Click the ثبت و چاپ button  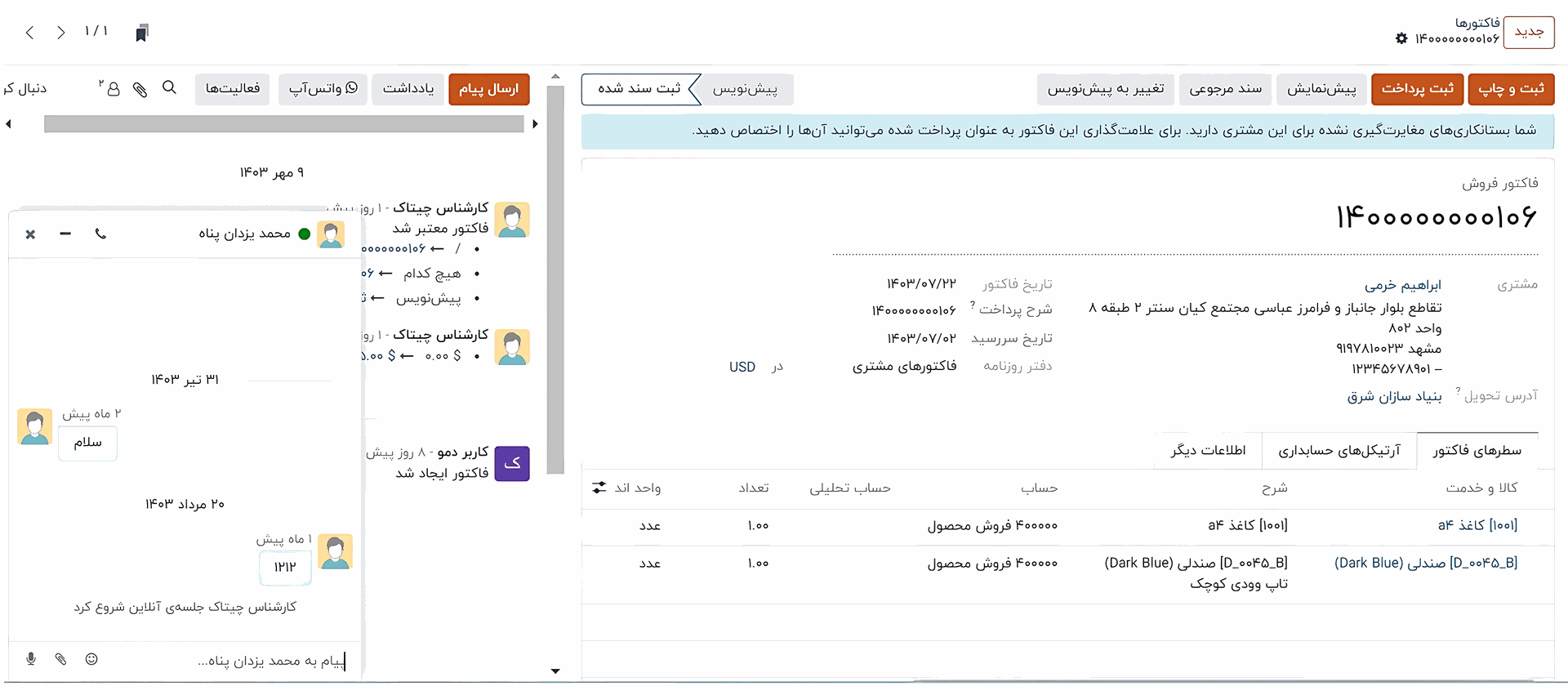point(1511,89)
